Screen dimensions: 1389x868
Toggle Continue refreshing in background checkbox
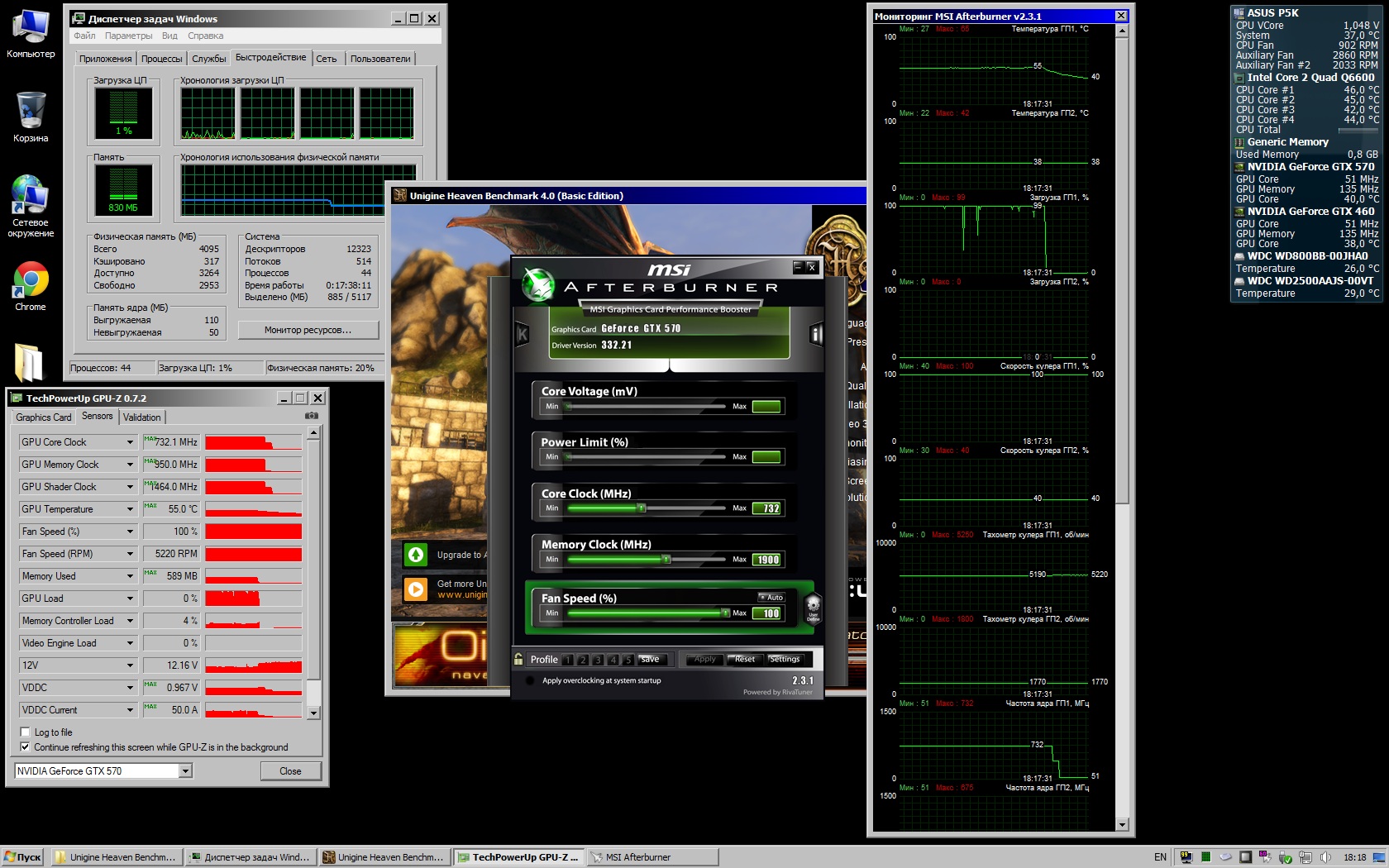tap(25, 746)
